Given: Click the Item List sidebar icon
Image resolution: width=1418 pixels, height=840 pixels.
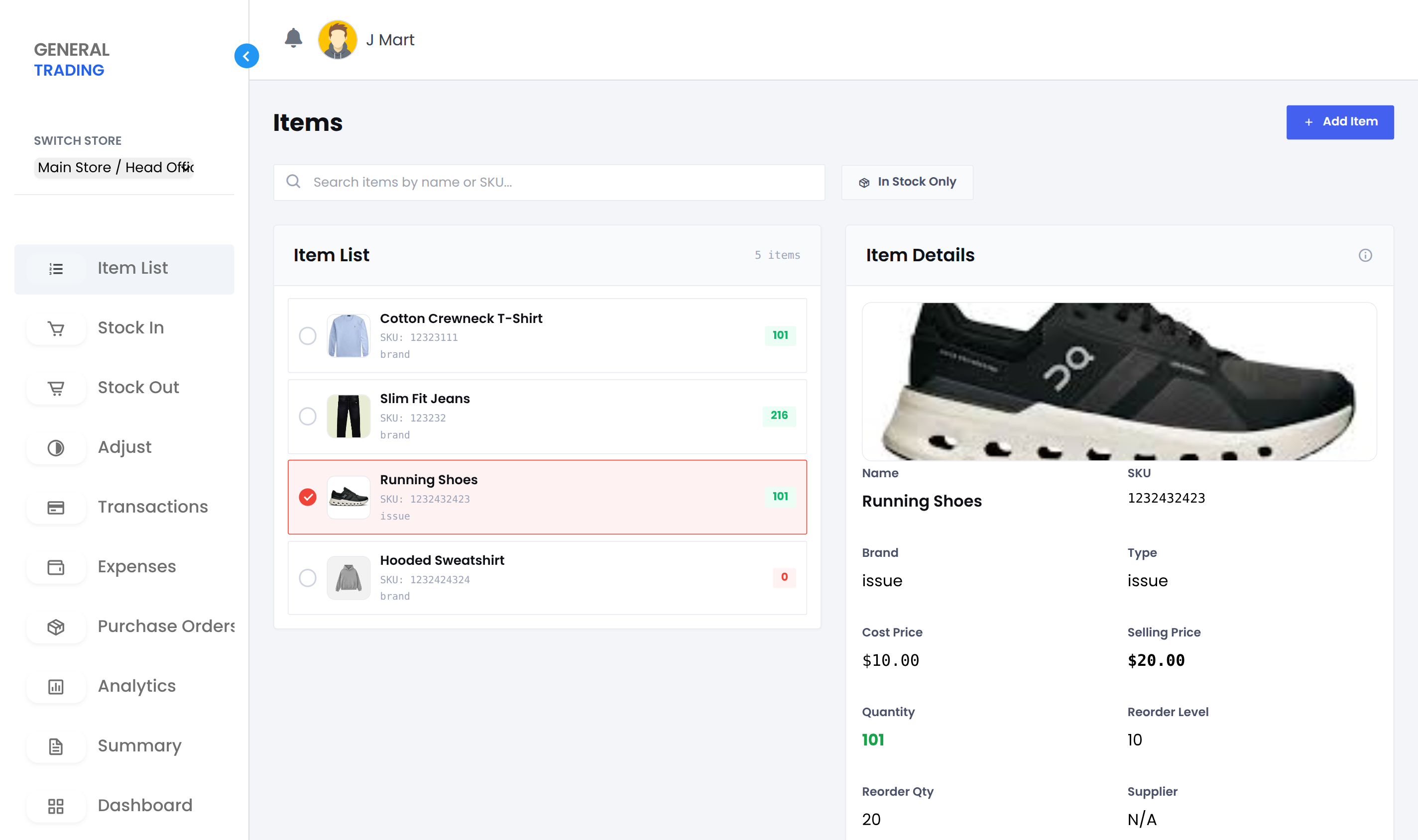Looking at the screenshot, I should (55, 269).
